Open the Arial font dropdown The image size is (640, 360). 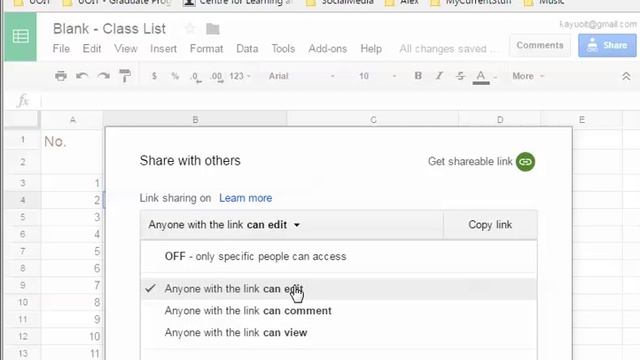(x=302, y=76)
